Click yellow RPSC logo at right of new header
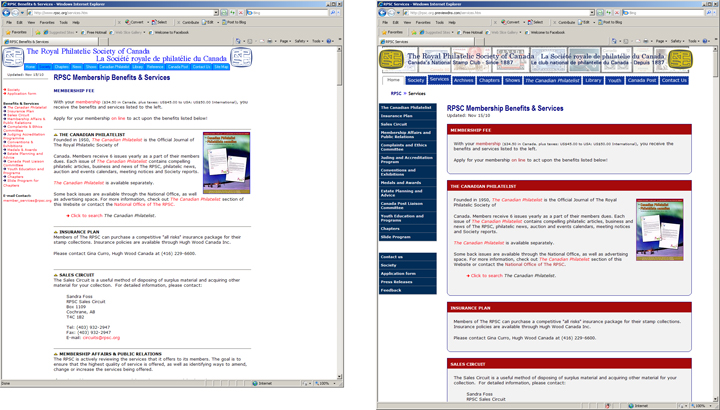 [x=681, y=60]
